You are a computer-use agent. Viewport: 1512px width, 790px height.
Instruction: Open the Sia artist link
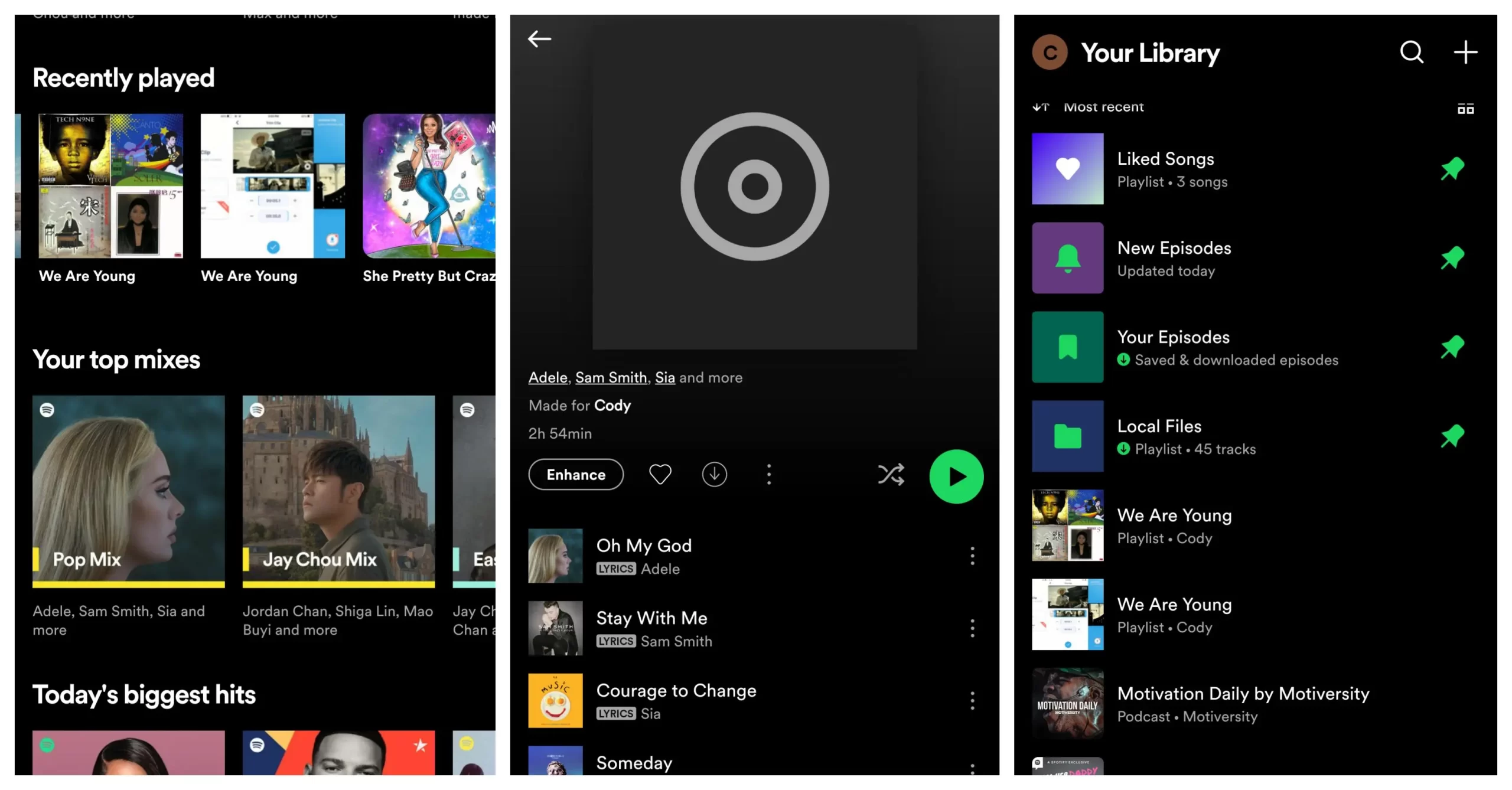(x=664, y=378)
